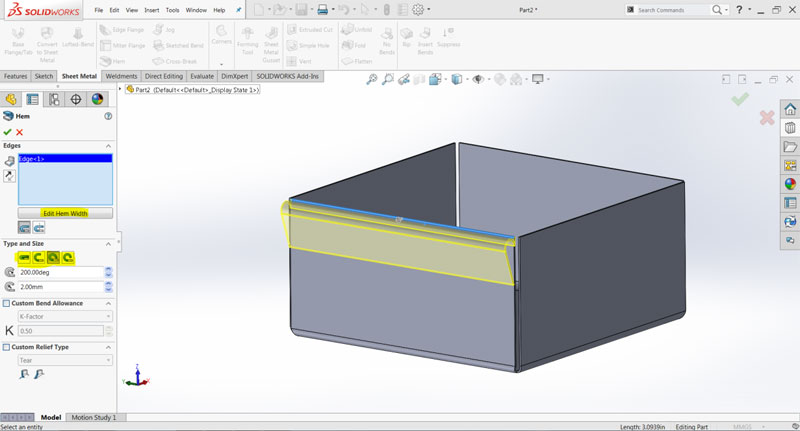Open the Edit menu
Image resolution: width=800 pixels, height=431 pixels.
tap(114, 10)
